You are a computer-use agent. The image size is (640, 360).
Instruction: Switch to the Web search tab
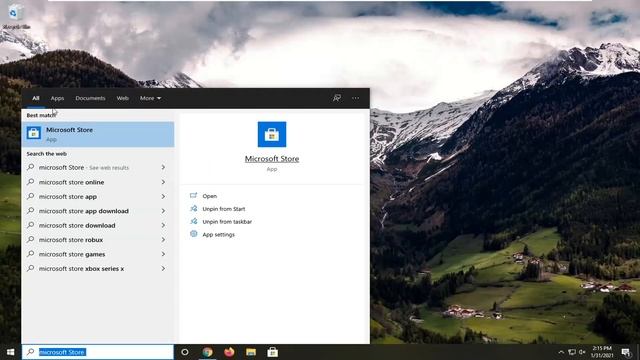pyautogui.click(x=122, y=98)
